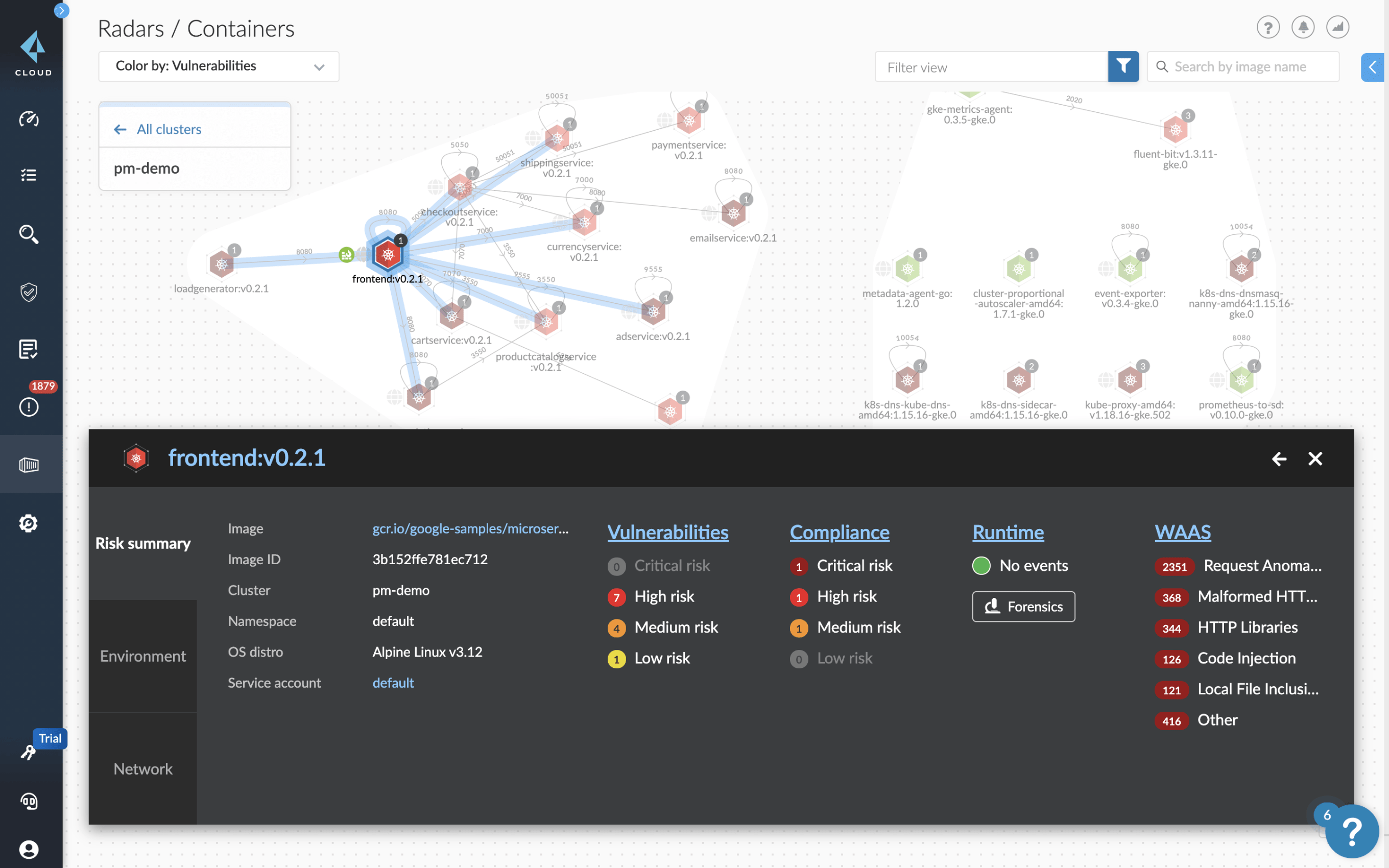Image resolution: width=1389 pixels, height=868 pixels.
Task: Click the Kubernetes radar/container icon for frontend:v0.2.1
Action: pyautogui.click(x=388, y=255)
